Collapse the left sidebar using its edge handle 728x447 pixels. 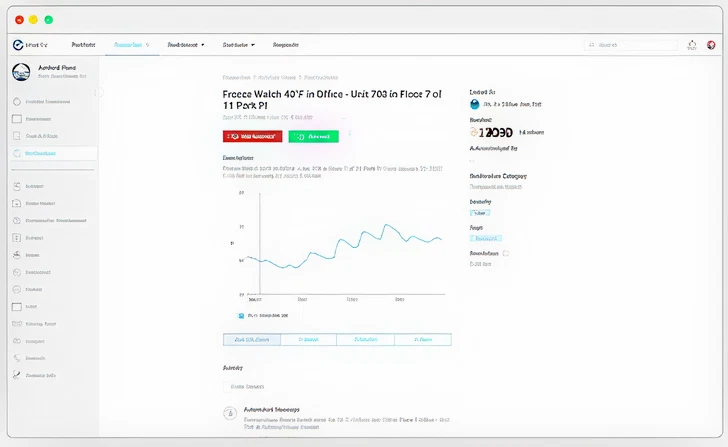98,92
